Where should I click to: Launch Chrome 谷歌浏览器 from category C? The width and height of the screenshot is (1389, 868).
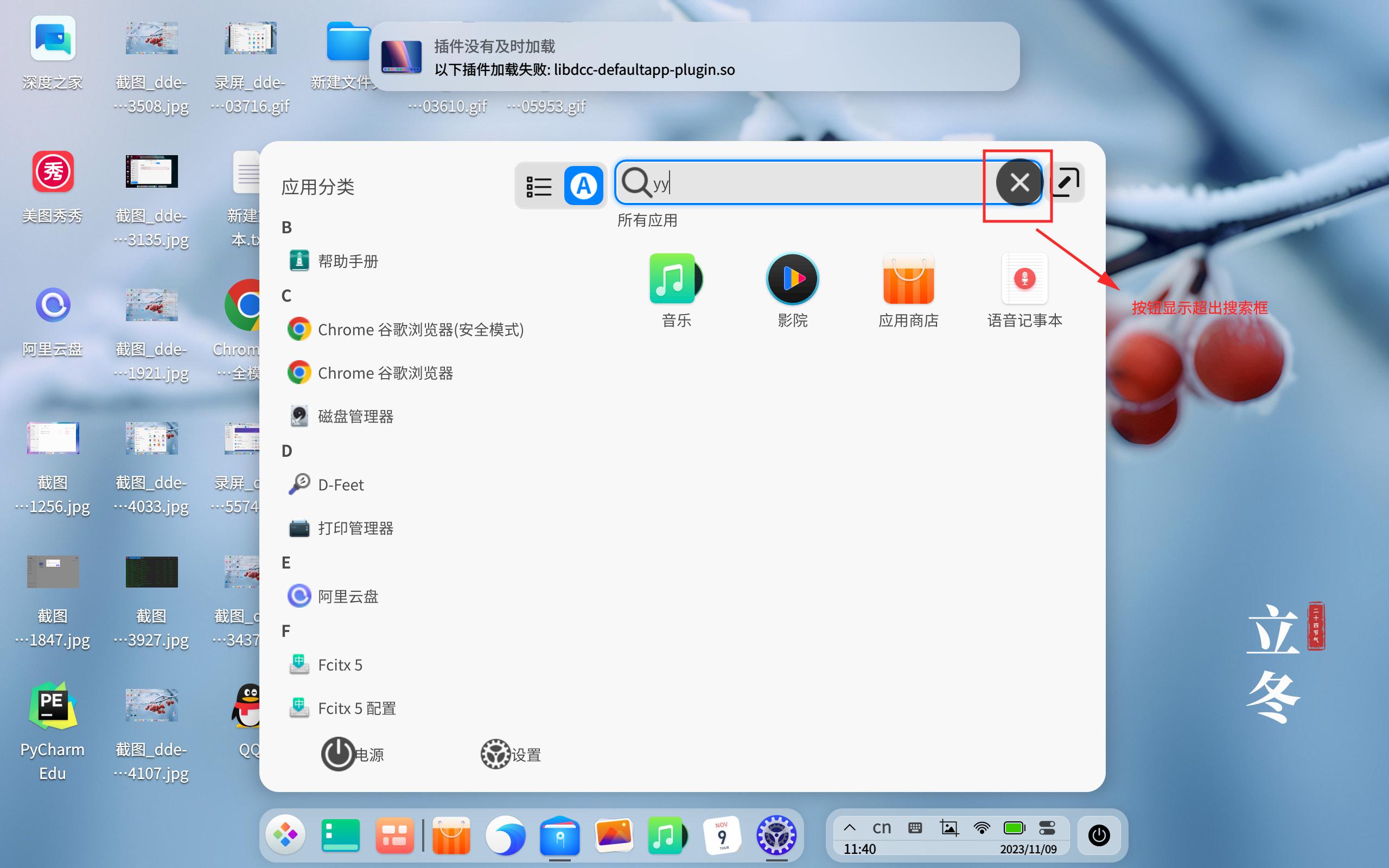coord(386,373)
